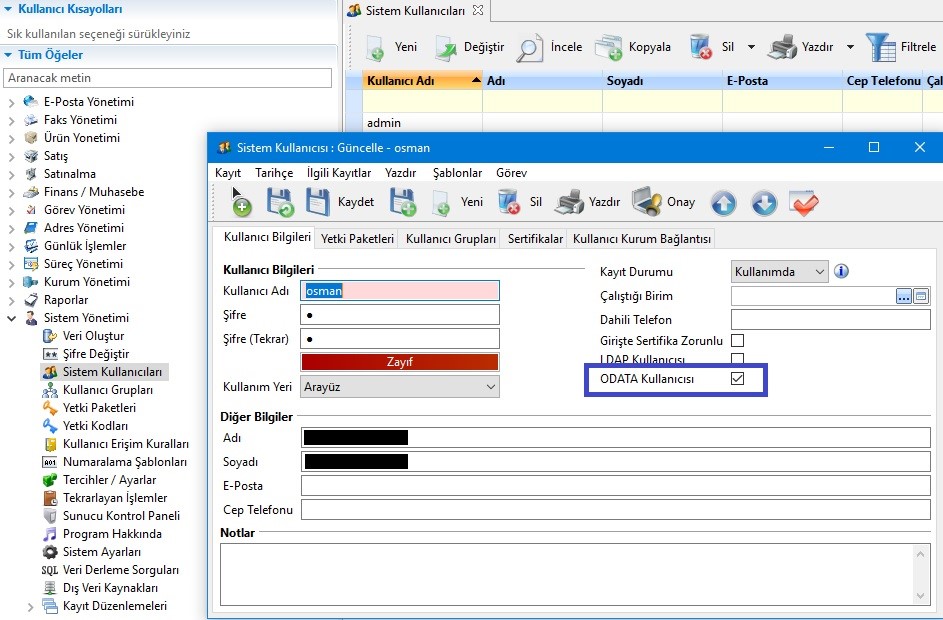Click the Kopyala icon in main toolbar
Screen dimensions: 943x620
tap(608, 47)
